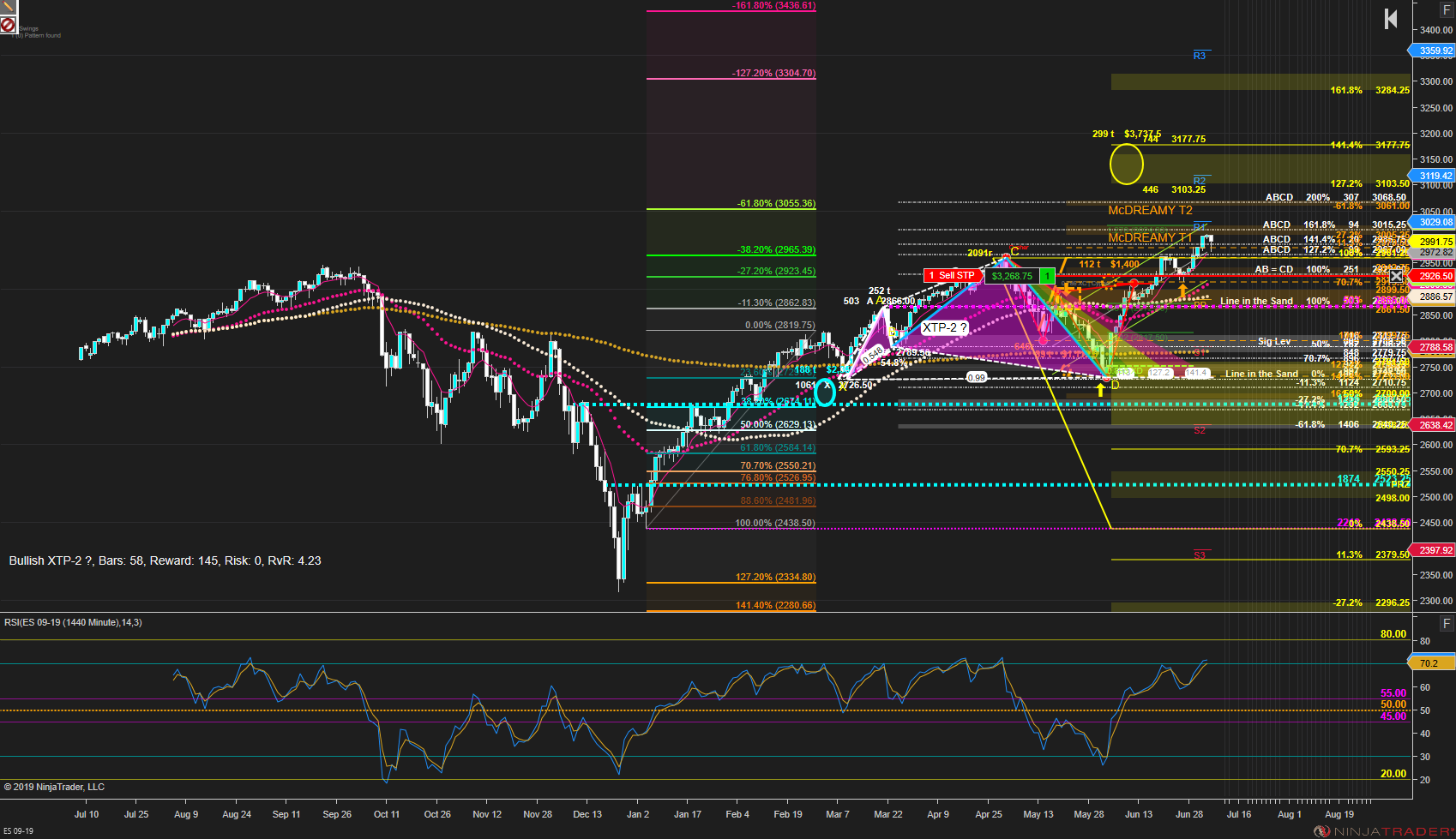Click the 88.60% (2481.96) Fibonacci label
This screenshot has height=839, width=1456.
pyautogui.click(x=778, y=501)
